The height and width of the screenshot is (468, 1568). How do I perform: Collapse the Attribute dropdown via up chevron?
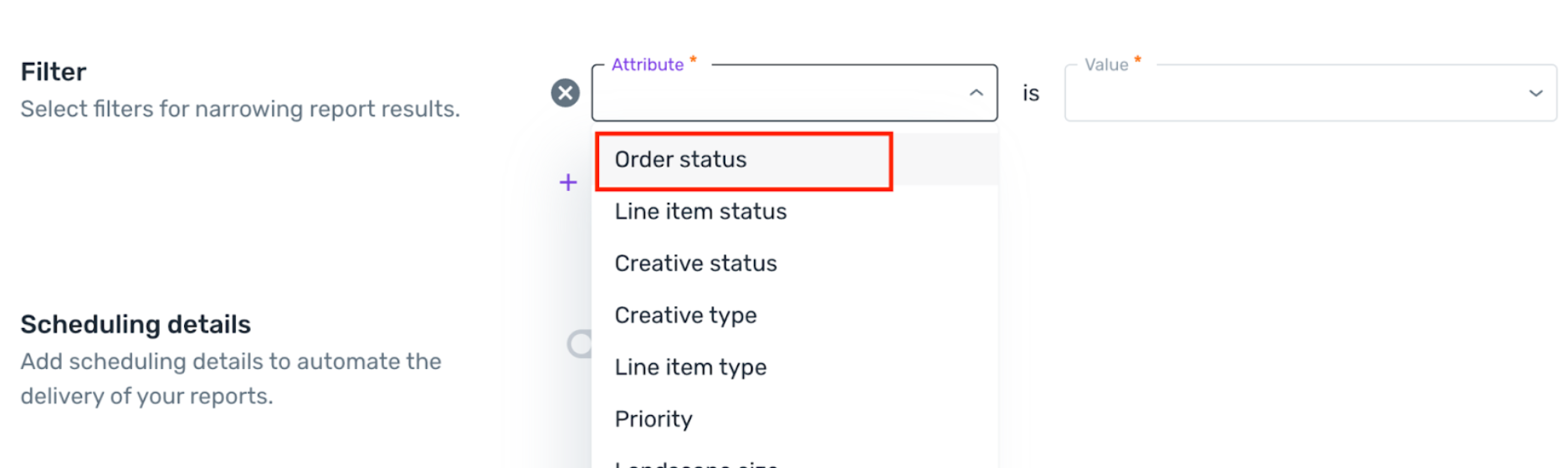976,93
